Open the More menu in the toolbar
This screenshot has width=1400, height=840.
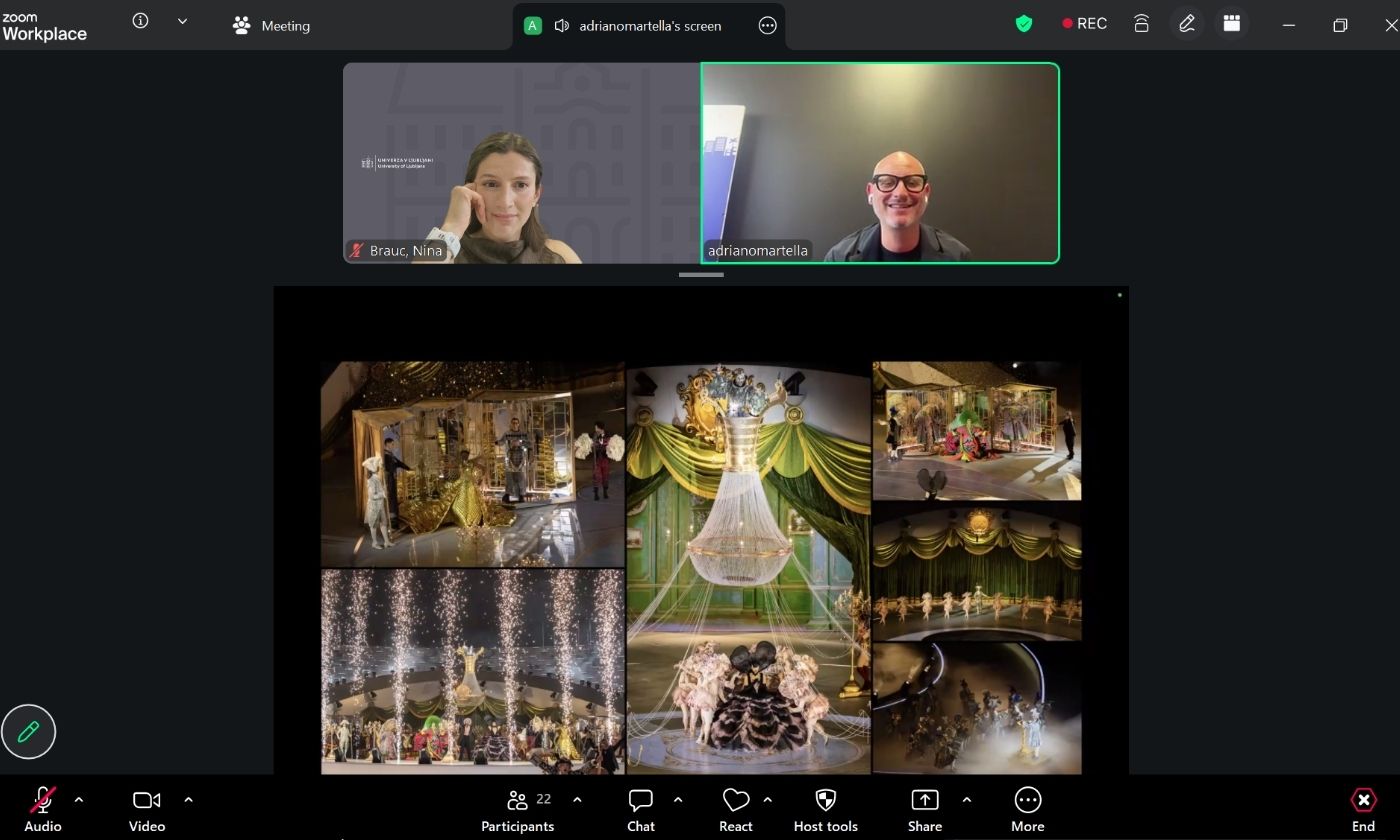[x=1028, y=810]
